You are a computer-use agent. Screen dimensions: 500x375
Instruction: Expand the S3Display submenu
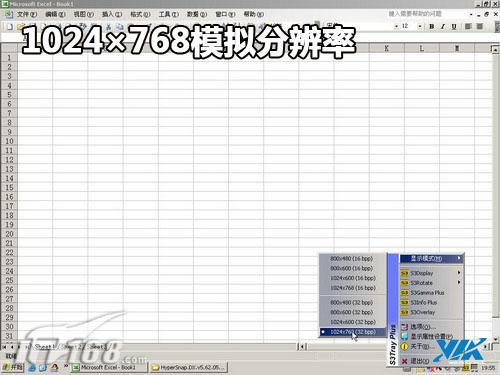[x=431, y=273]
